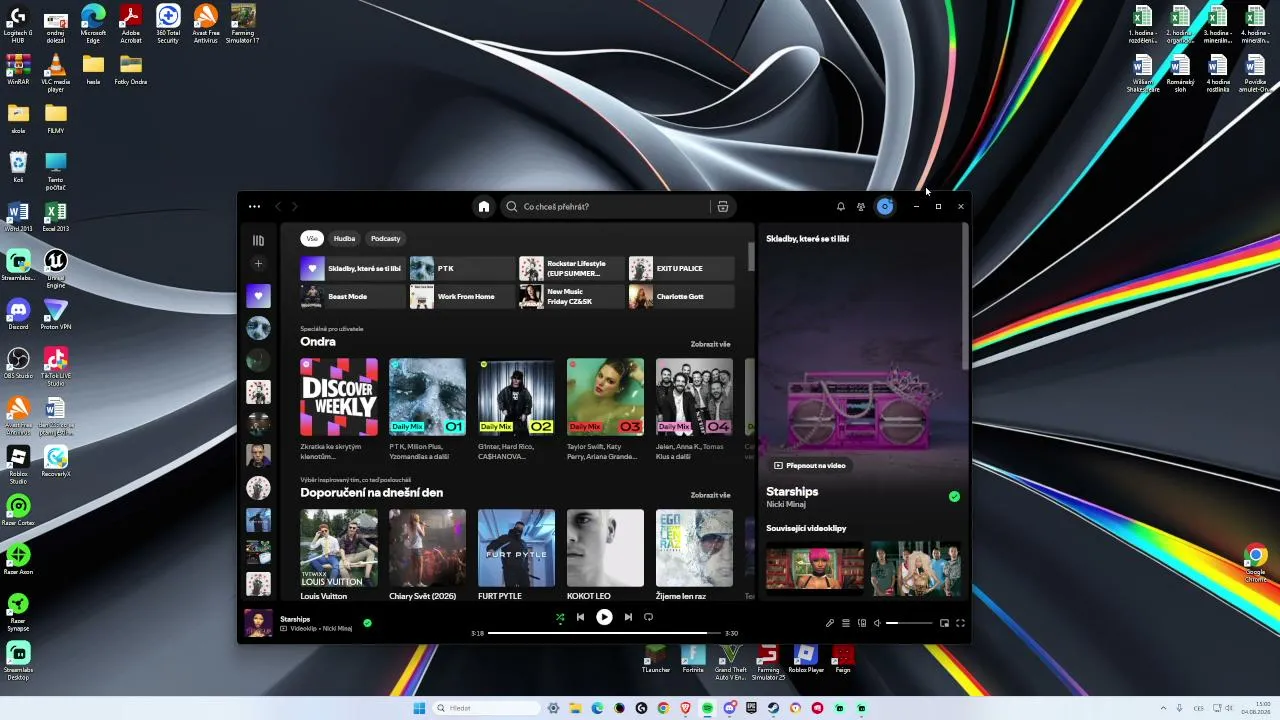
Task: Go to Spotify Home via the house icon
Action: pyautogui.click(x=484, y=207)
